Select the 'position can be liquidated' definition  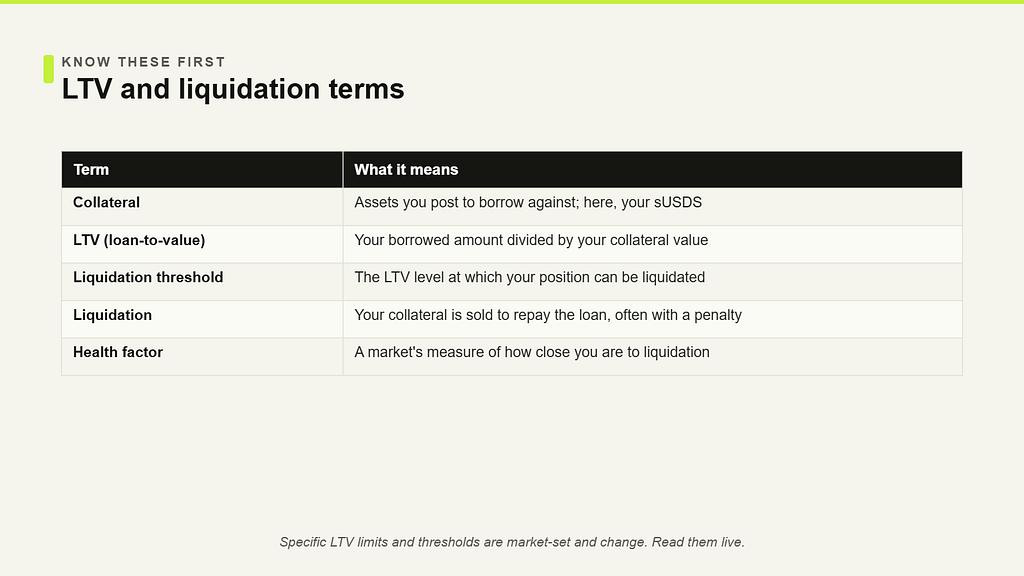(x=652, y=282)
